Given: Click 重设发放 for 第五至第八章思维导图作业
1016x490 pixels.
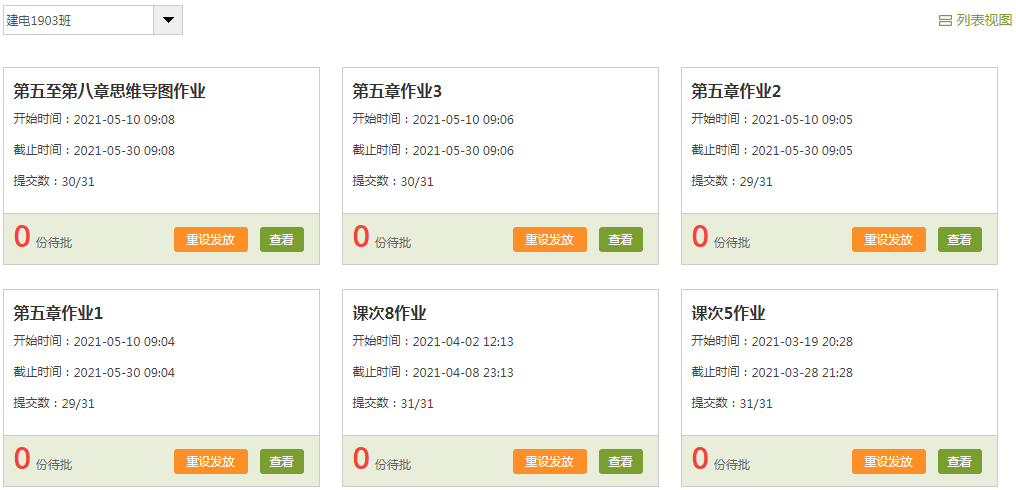Looking at the screenshot, I should [x=211, y=240].
